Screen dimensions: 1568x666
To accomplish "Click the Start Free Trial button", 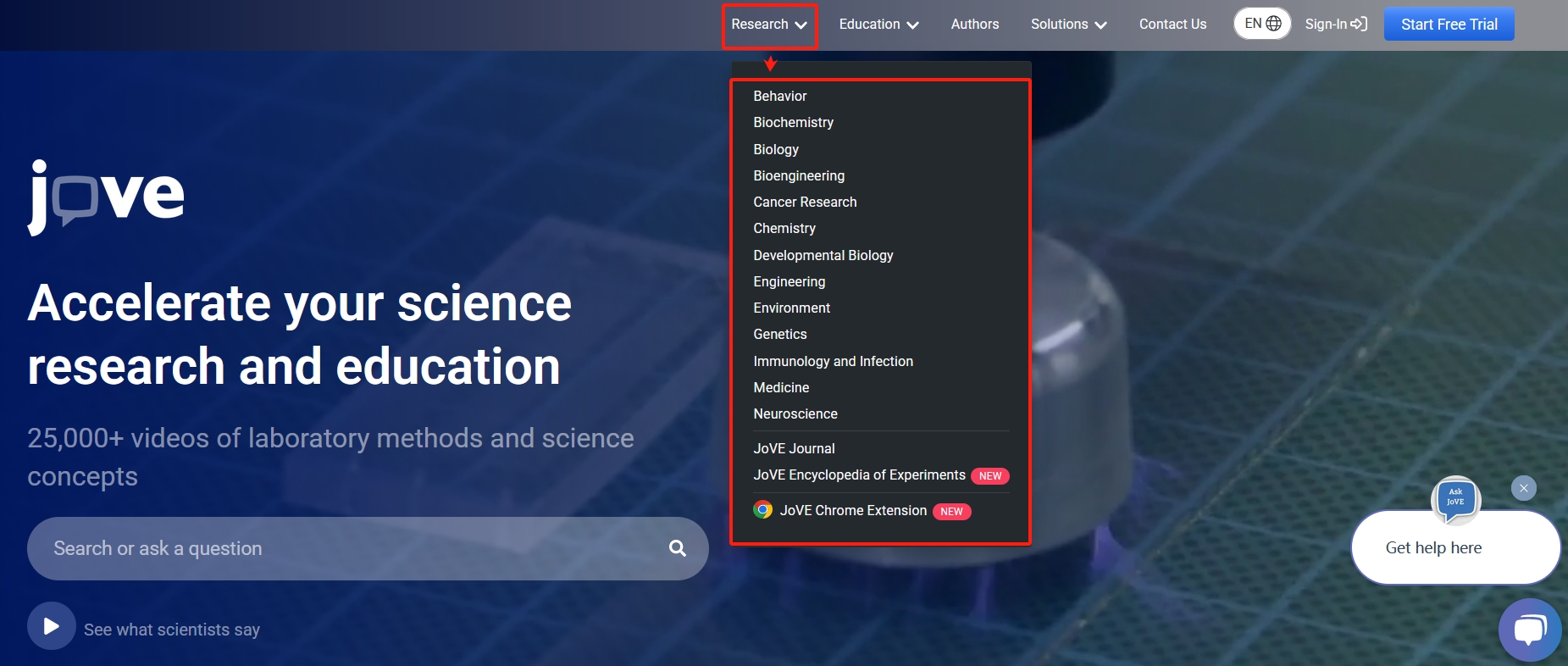I will [1449, 25].
